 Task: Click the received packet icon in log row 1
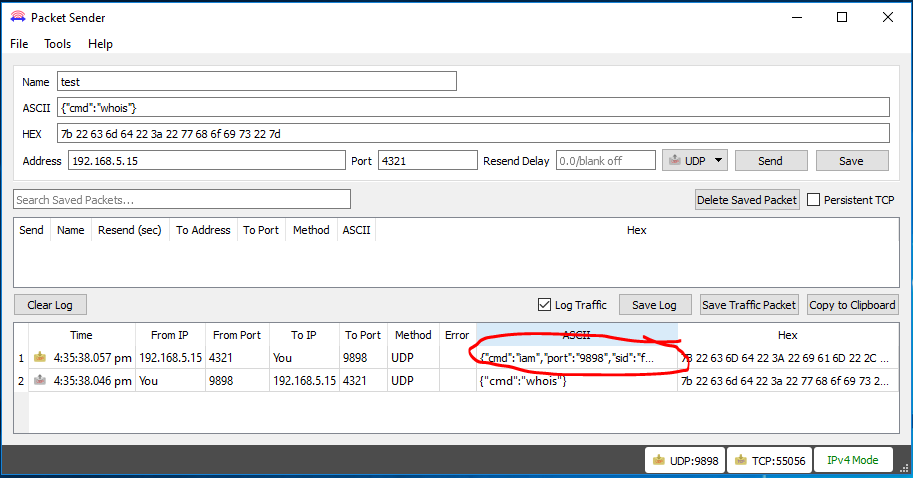(x=40, y=357)
